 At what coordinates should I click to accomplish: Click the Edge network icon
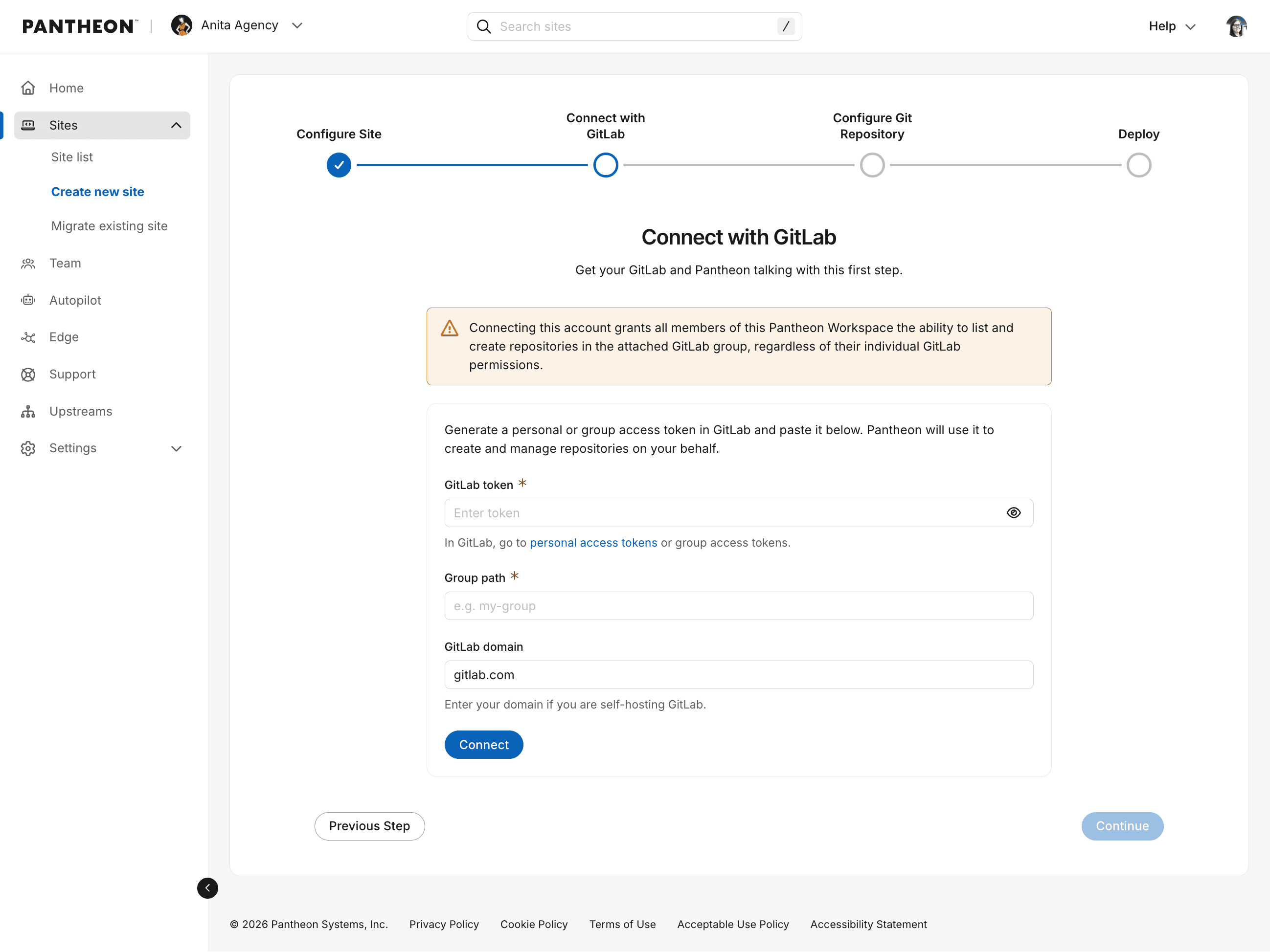28,337
